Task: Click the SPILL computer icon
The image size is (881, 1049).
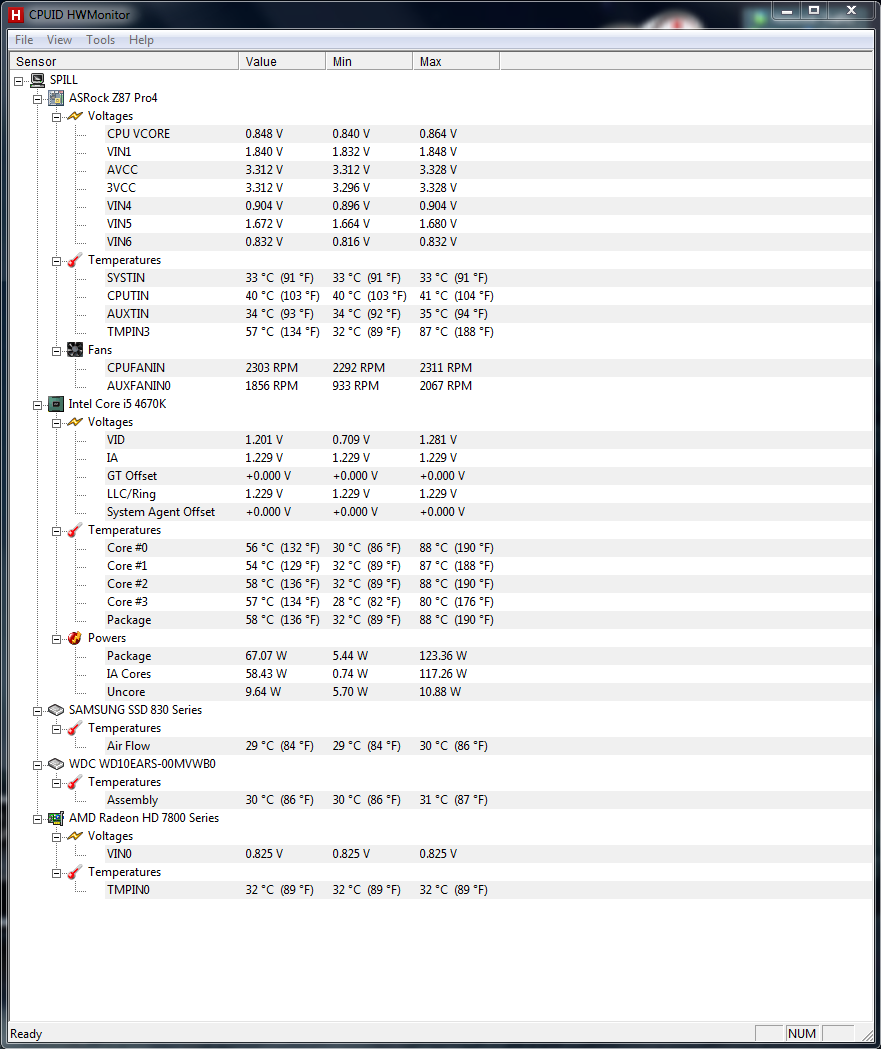Action: click(38, 80)
